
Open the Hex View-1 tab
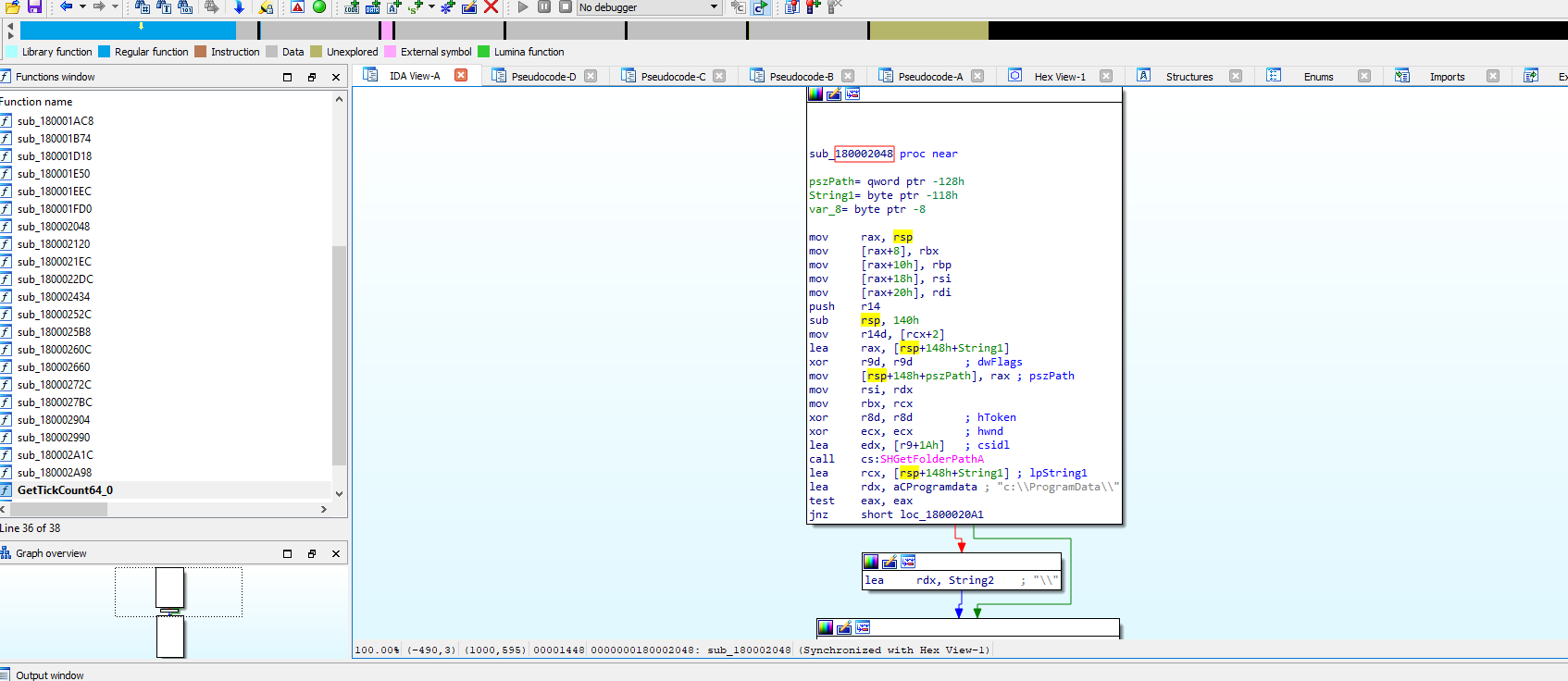[x=1059, y=77]
